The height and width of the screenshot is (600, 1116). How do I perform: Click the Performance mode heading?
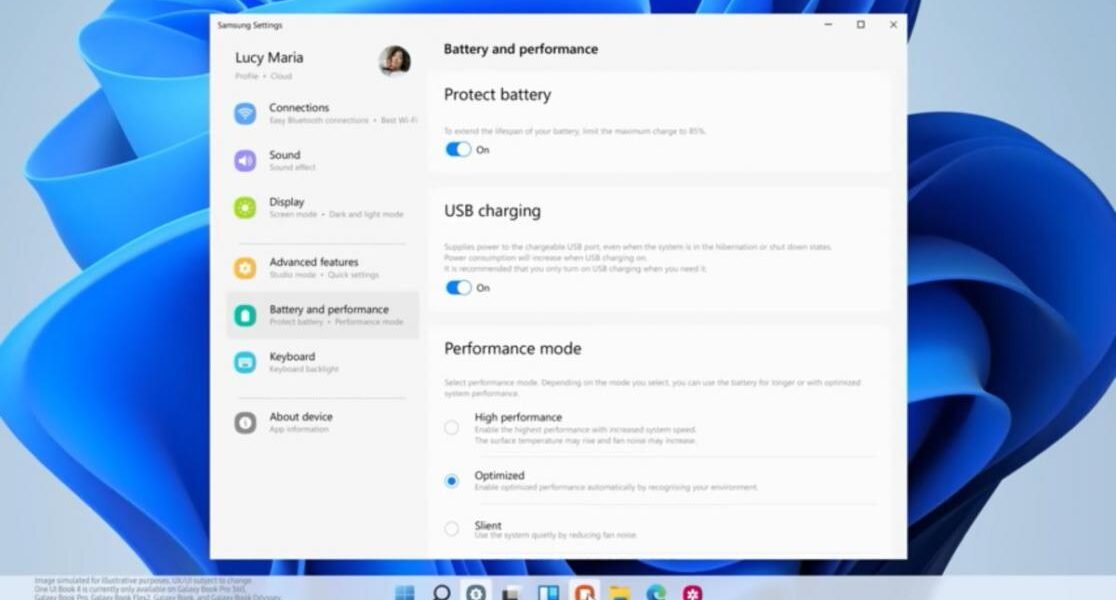click(512, 349)
